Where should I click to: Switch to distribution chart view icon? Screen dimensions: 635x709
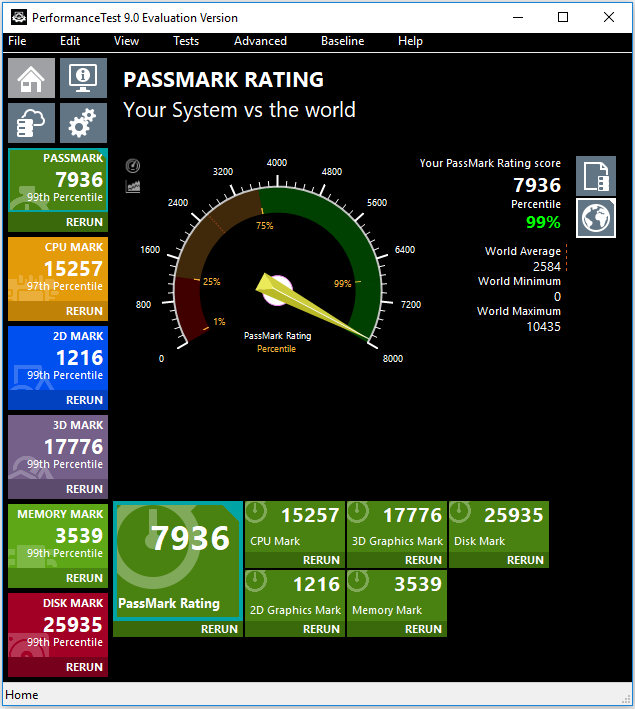coord(133,186)
